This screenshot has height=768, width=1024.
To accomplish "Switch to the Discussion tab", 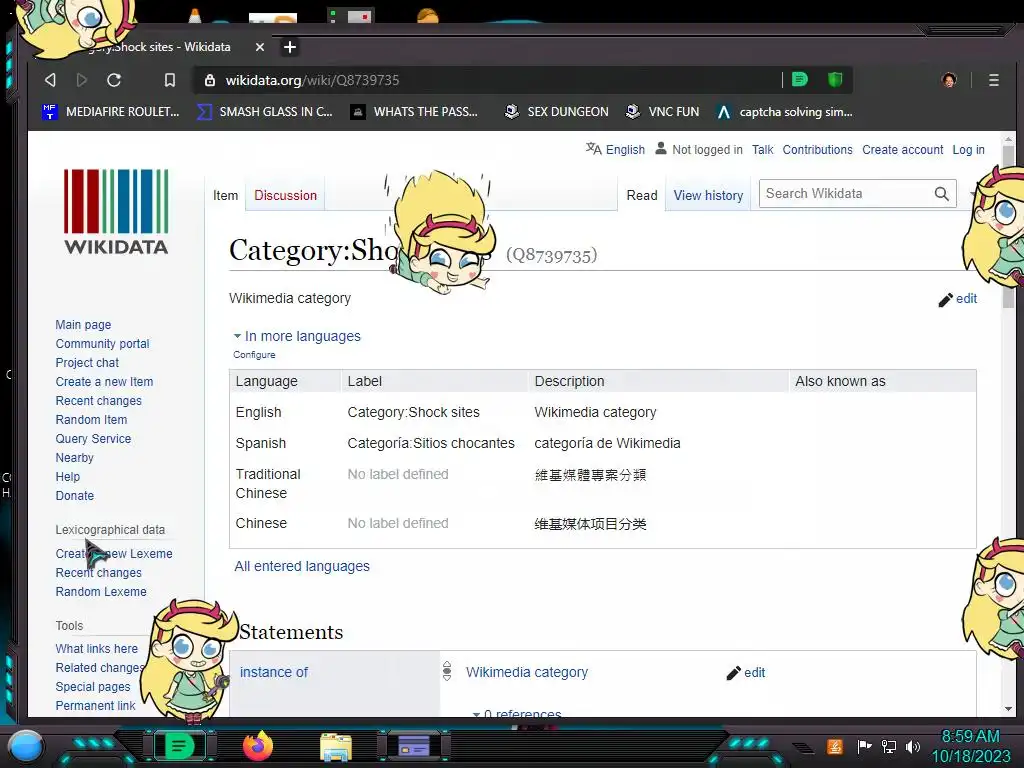I will (285, 195).
